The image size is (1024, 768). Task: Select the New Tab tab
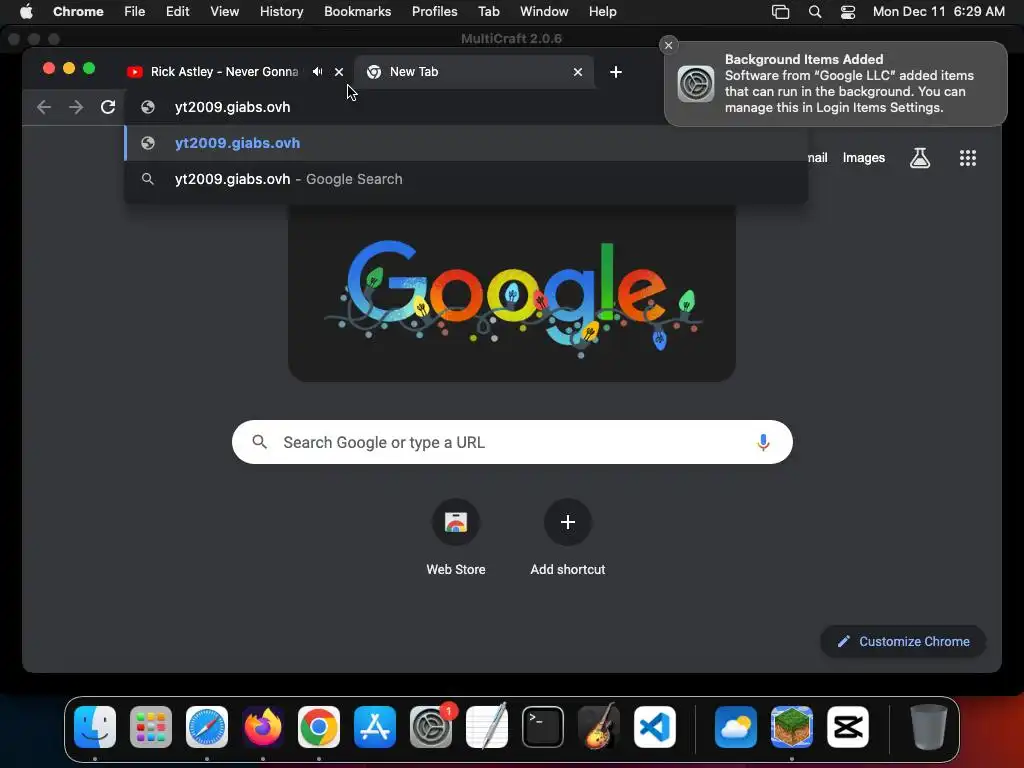(475, 72)
